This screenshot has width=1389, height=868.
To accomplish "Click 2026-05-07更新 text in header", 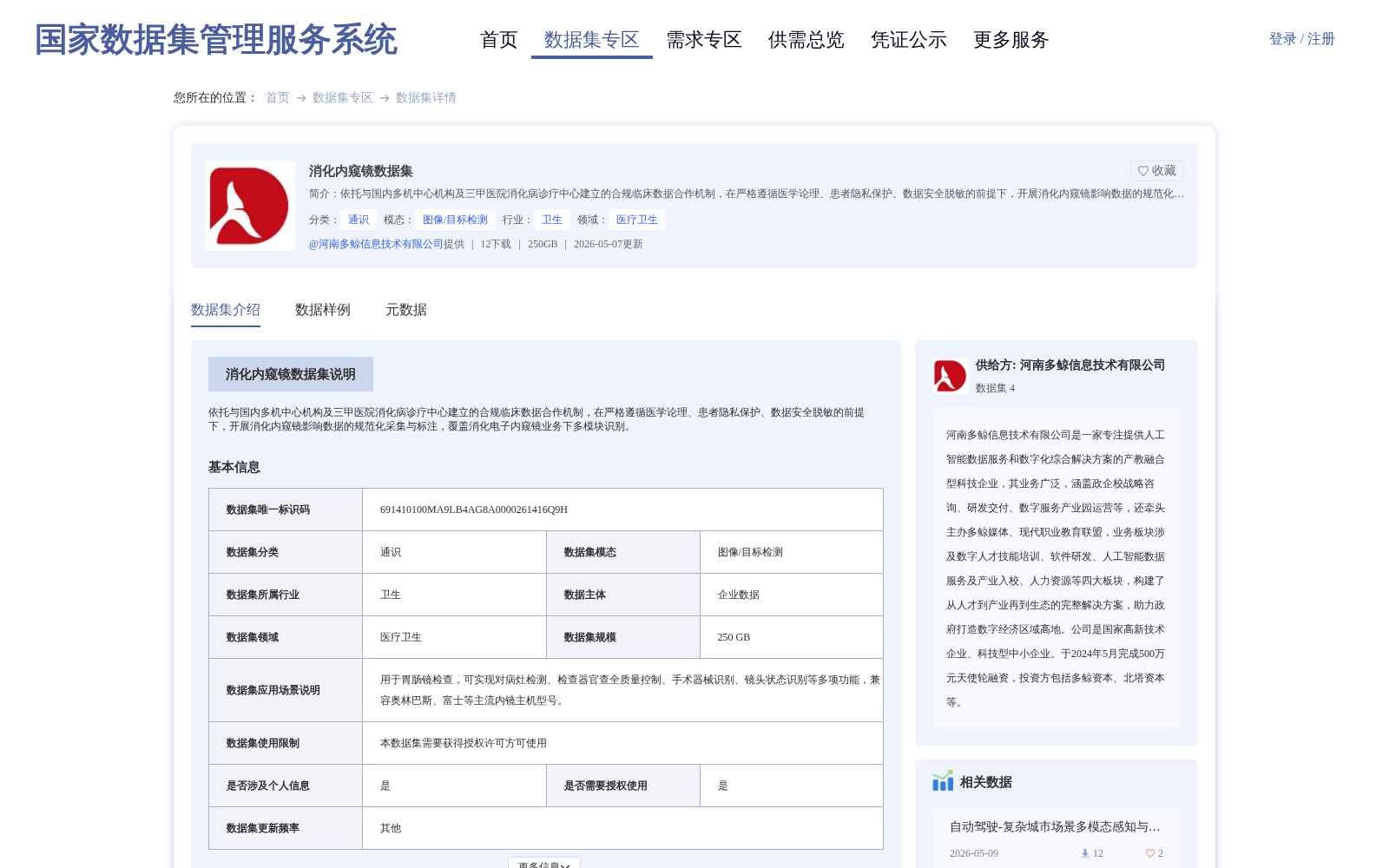I will click(609, 244).
